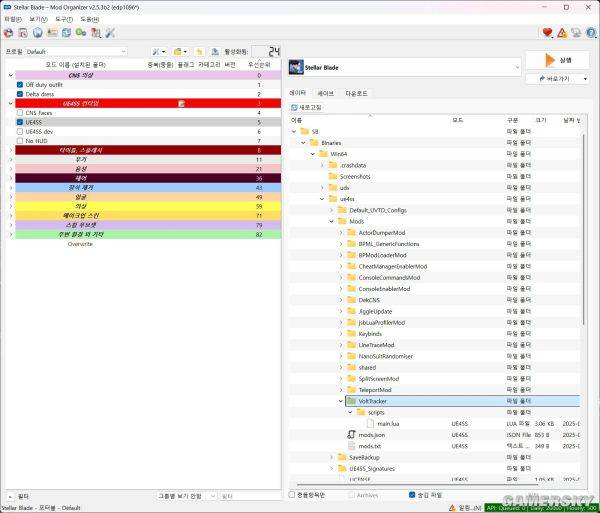Click the mod list tools icon beside the profile
Viewport: 600px width, 513px height.
[x=159, y=52]
